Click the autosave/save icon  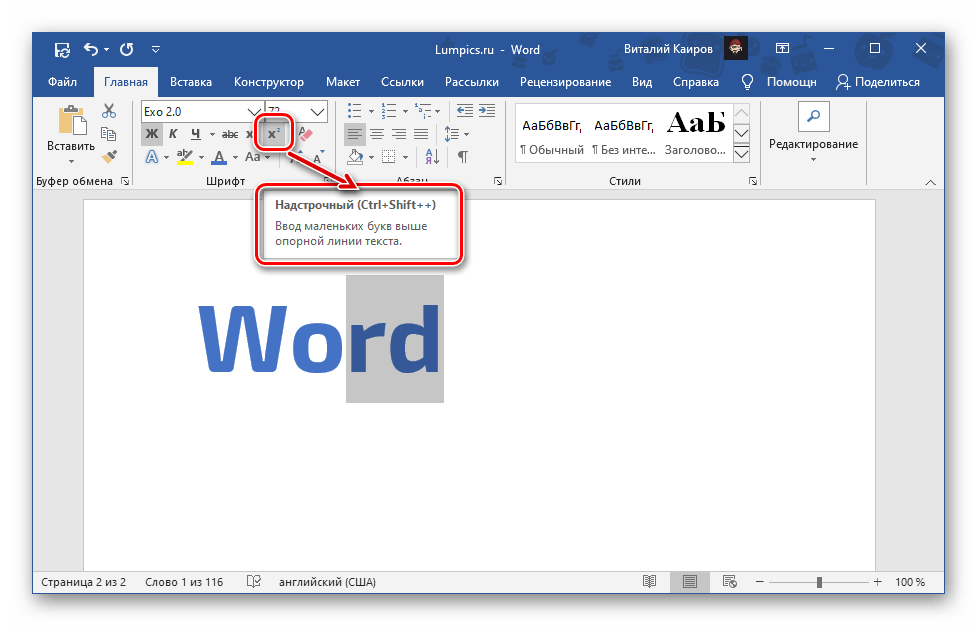[x=62, y=49]
